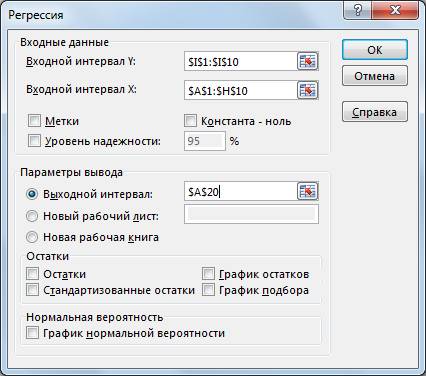Check График подбора option
This screenshot has width=426, height=376.
pyautogui.click(x=208, y=290)
